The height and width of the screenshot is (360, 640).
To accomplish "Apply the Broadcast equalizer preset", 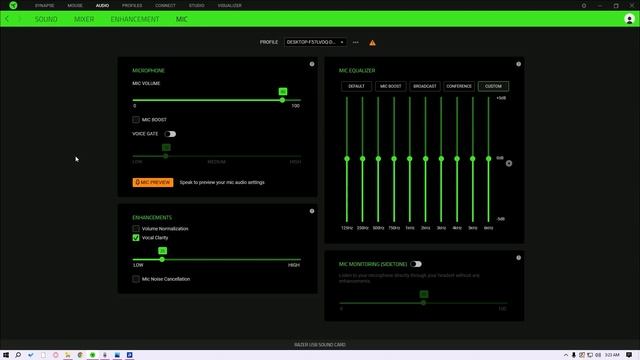I will tap(425, 86).
